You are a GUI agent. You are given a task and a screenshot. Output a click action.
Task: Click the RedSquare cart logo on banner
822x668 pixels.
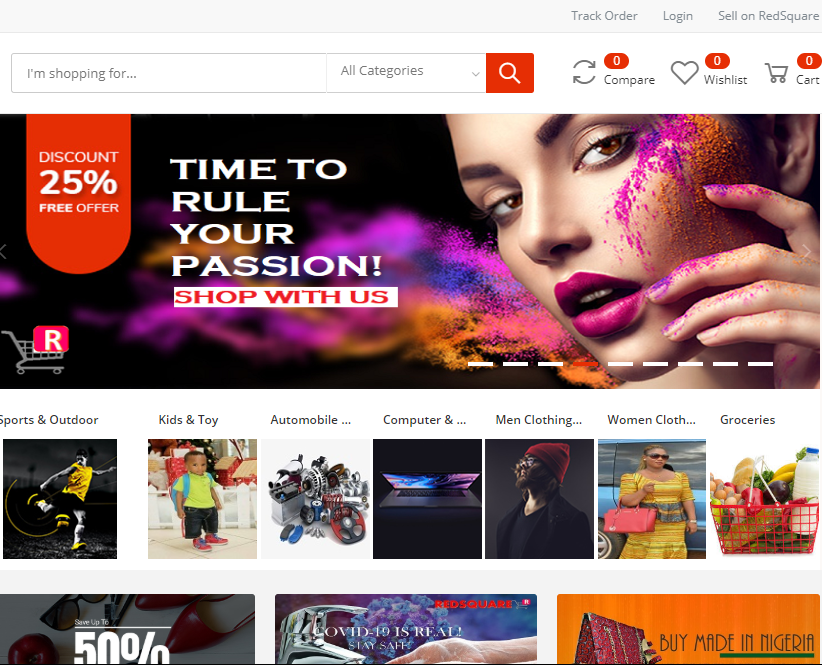coord(35,350)
